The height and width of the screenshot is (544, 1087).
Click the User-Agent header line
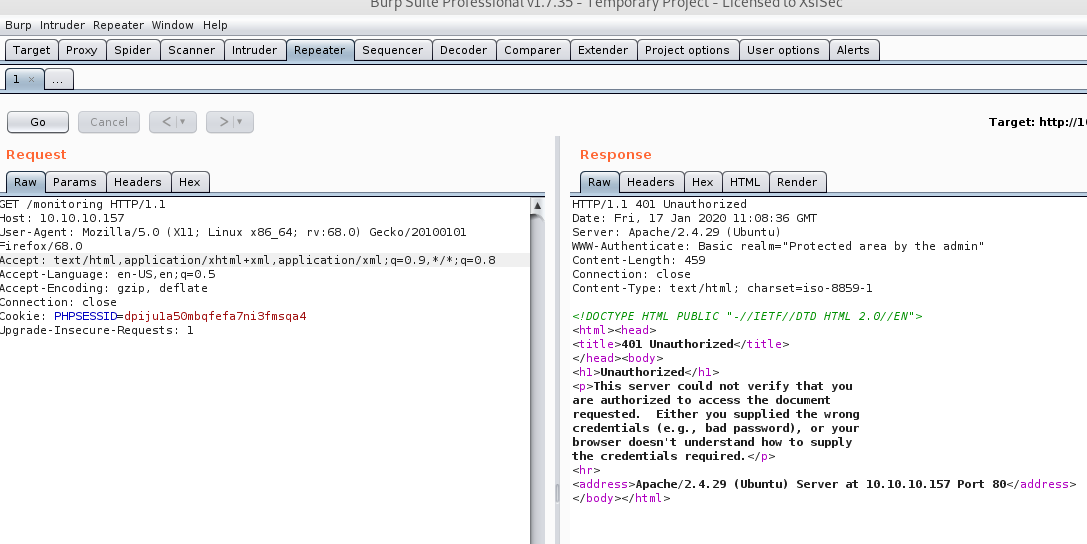pos(233,239)
